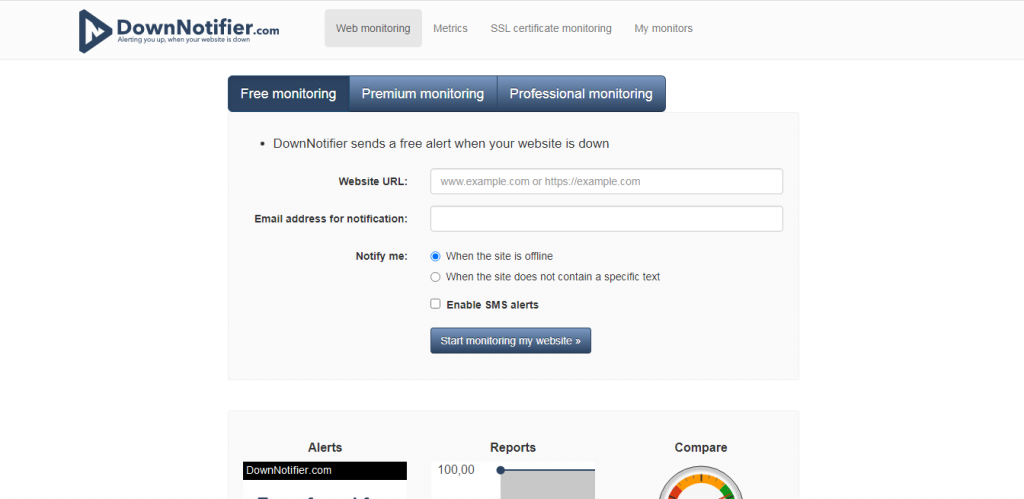Click the Alerts heading
Viewport: 1024px width, 499px height.
(325, 447)
